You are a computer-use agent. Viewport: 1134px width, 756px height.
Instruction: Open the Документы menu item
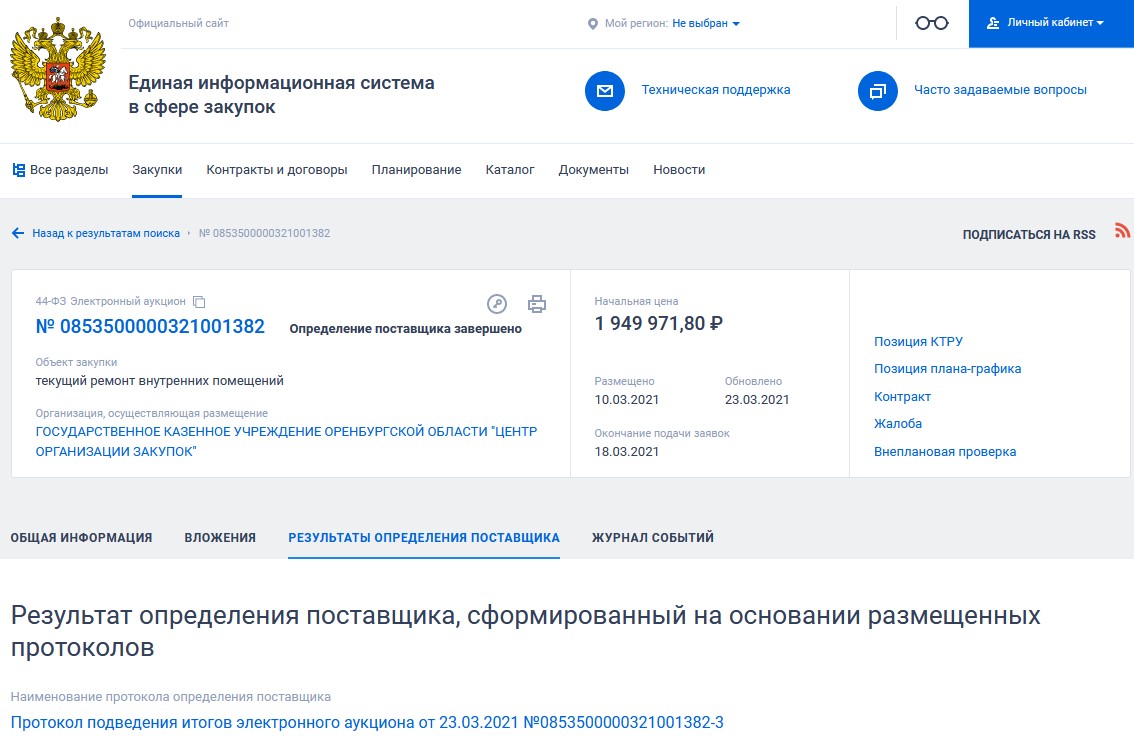pos(594,170)
